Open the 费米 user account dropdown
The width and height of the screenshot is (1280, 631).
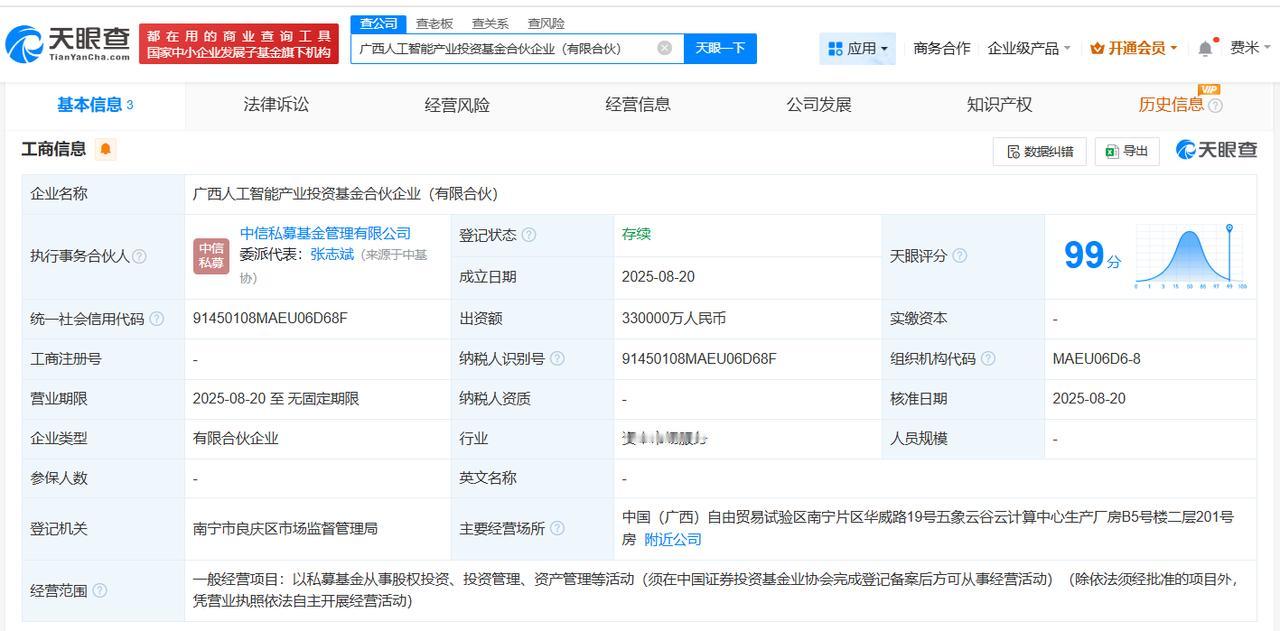point(1250,48)
